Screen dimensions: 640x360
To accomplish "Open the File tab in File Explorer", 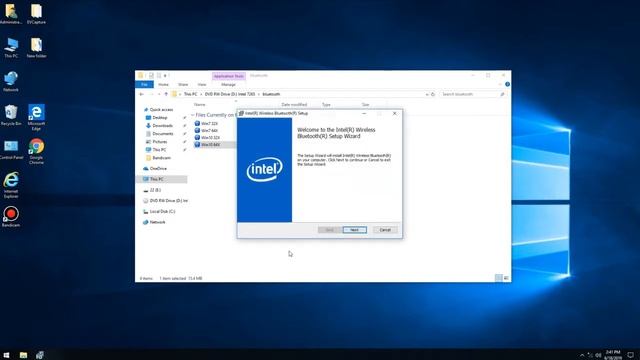I will tap(144, 84).
